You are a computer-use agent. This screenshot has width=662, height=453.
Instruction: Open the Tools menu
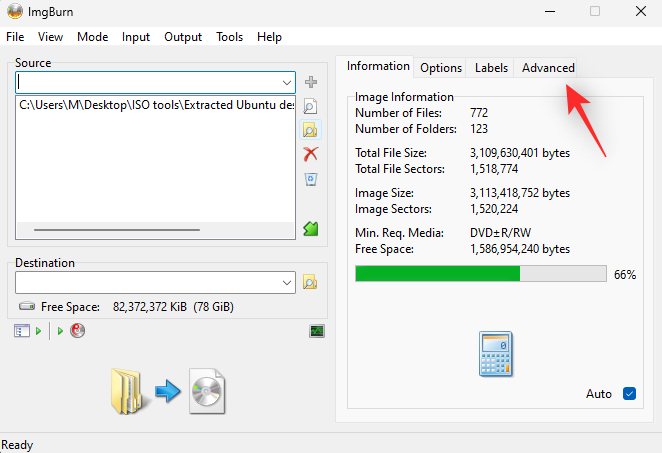coord(230,37)
